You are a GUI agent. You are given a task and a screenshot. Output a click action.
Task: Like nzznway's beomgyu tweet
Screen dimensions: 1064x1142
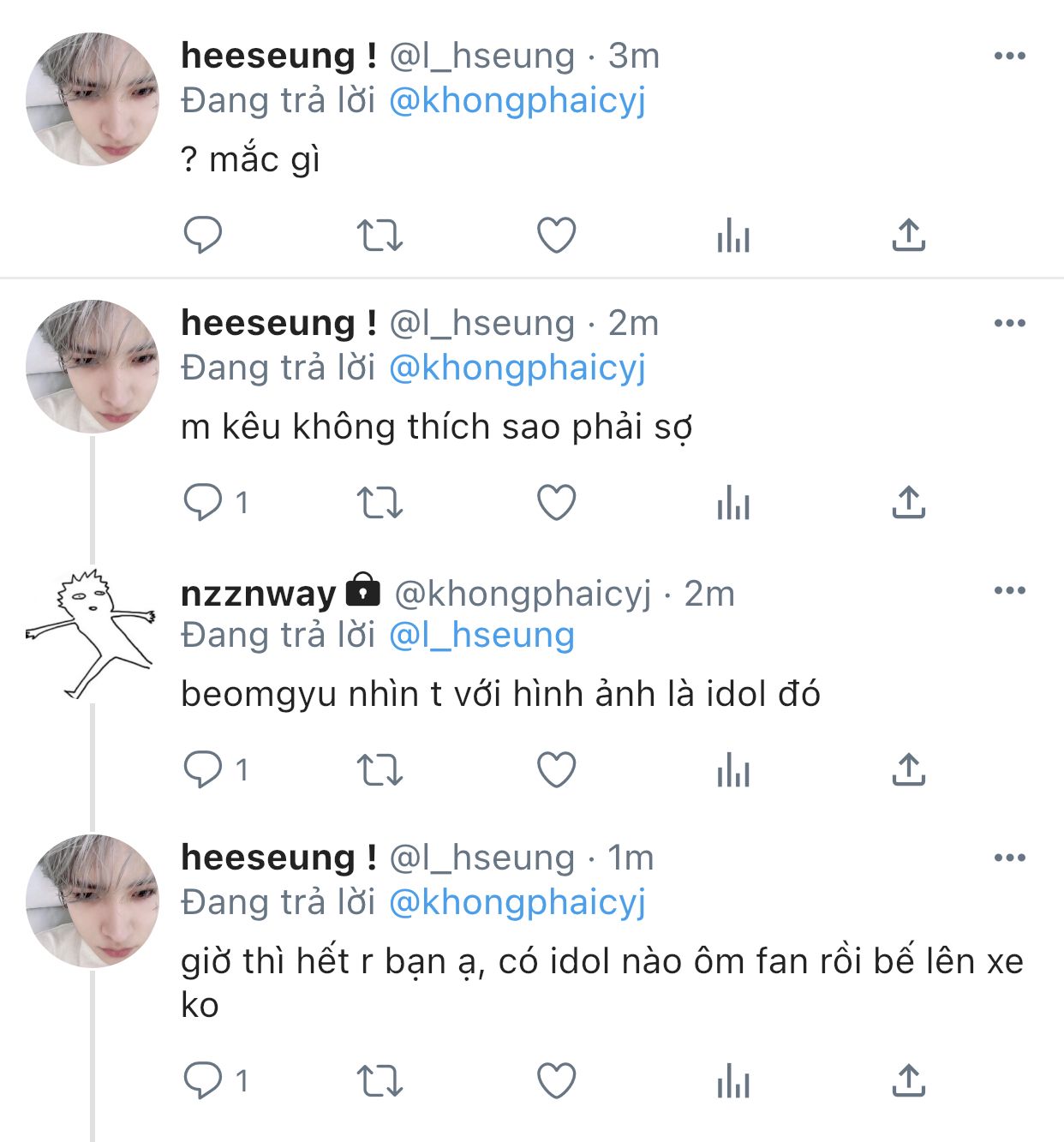[x=556, y=769]
